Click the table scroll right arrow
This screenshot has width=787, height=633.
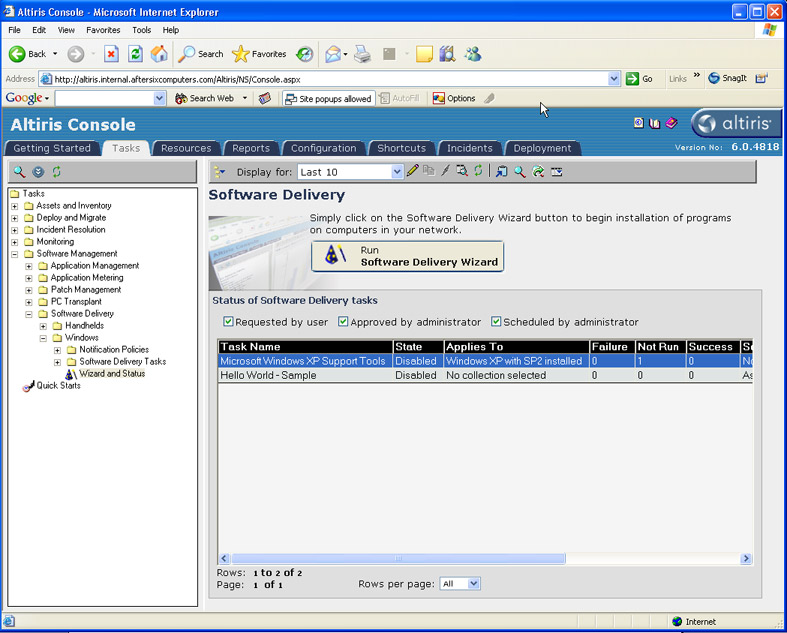(x=746, y=558)
